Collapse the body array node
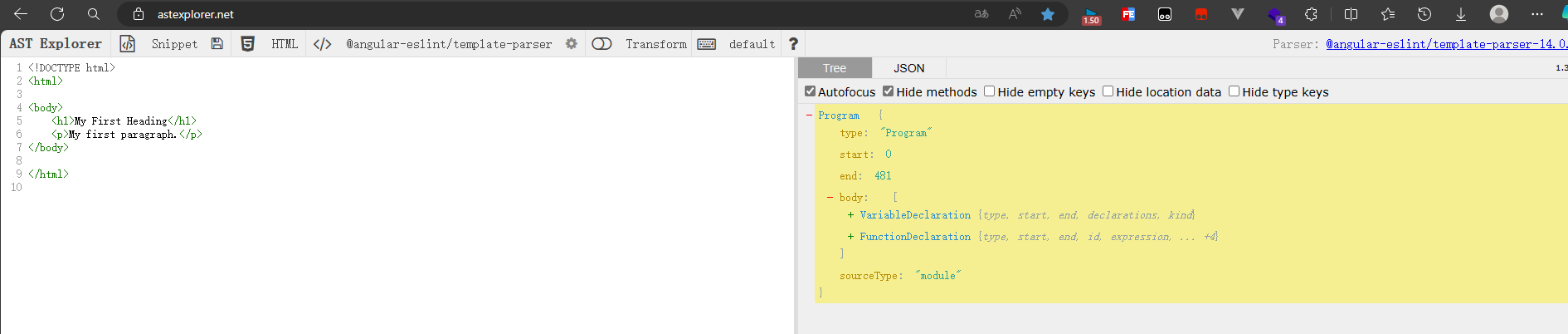1568x334 pixels. [x=830, y=198]
